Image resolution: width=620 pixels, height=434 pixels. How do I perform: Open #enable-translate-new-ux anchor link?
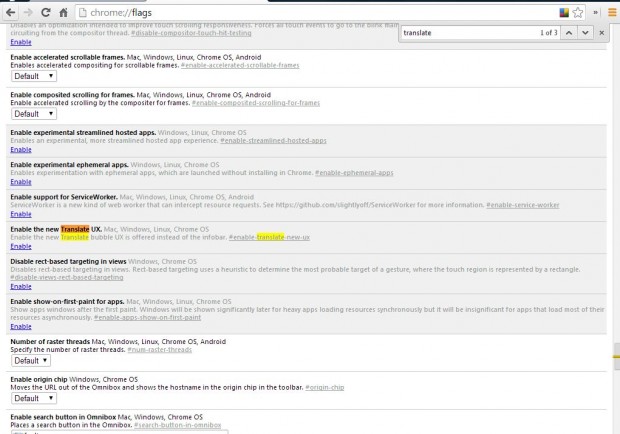click(x=269, y=237)
